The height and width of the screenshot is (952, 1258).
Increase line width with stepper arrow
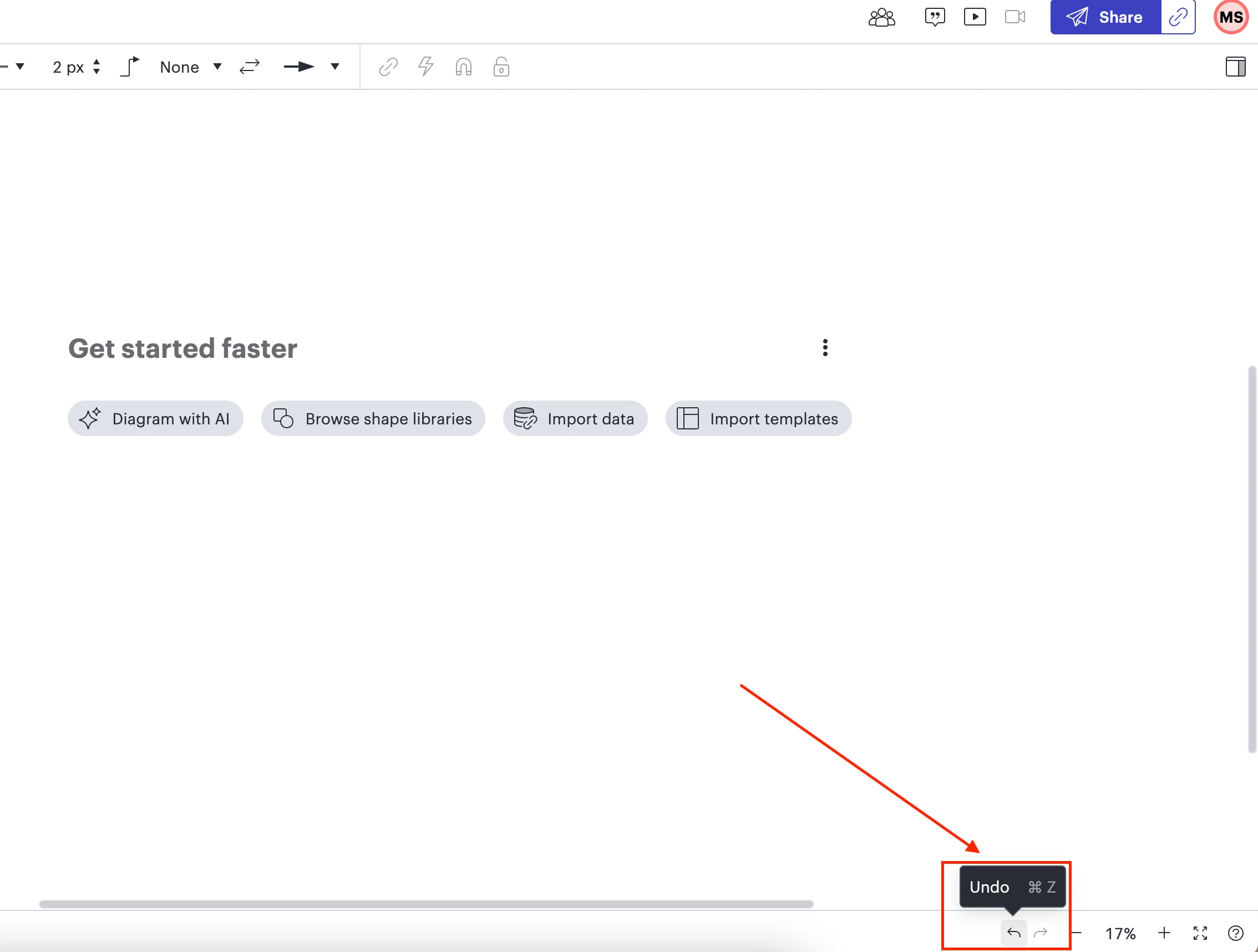coord(97,62)
